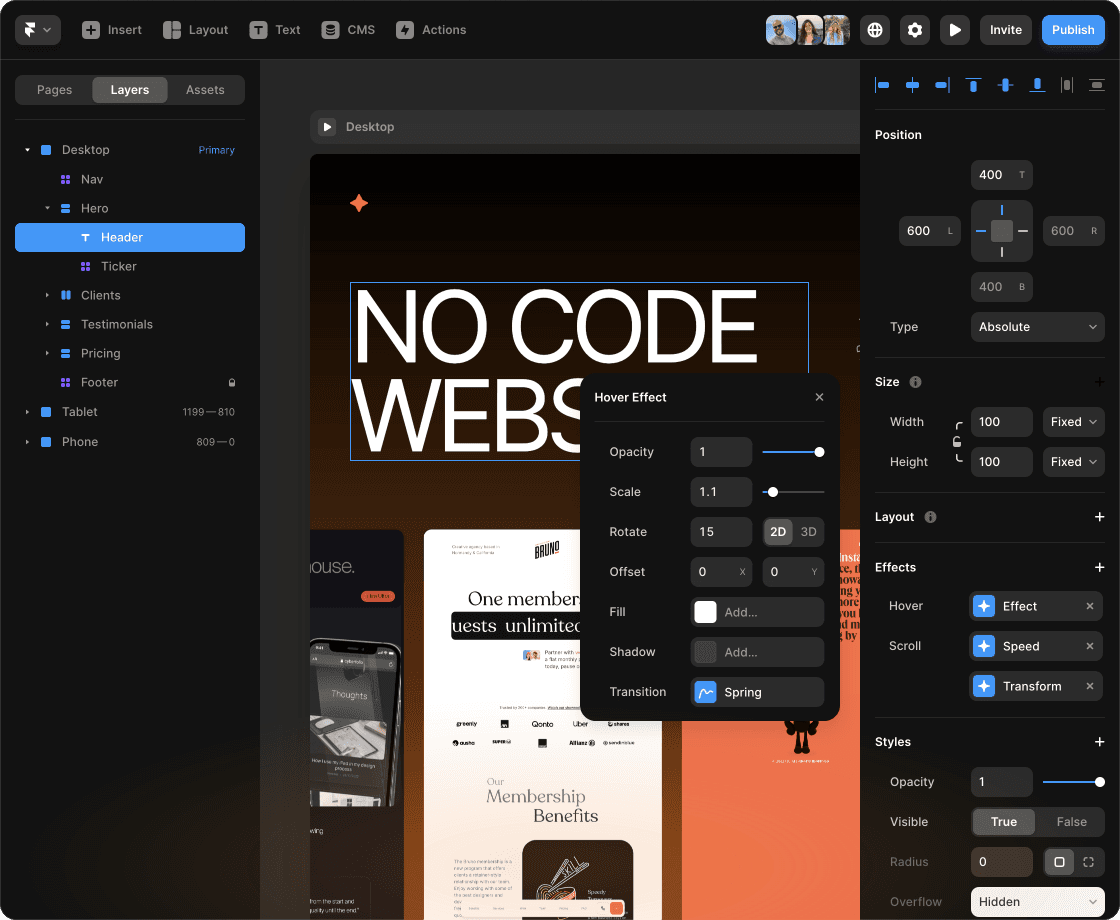This screenshot has width=1120, height=920.
Task: Click the Invite button
Action: 1006,30
